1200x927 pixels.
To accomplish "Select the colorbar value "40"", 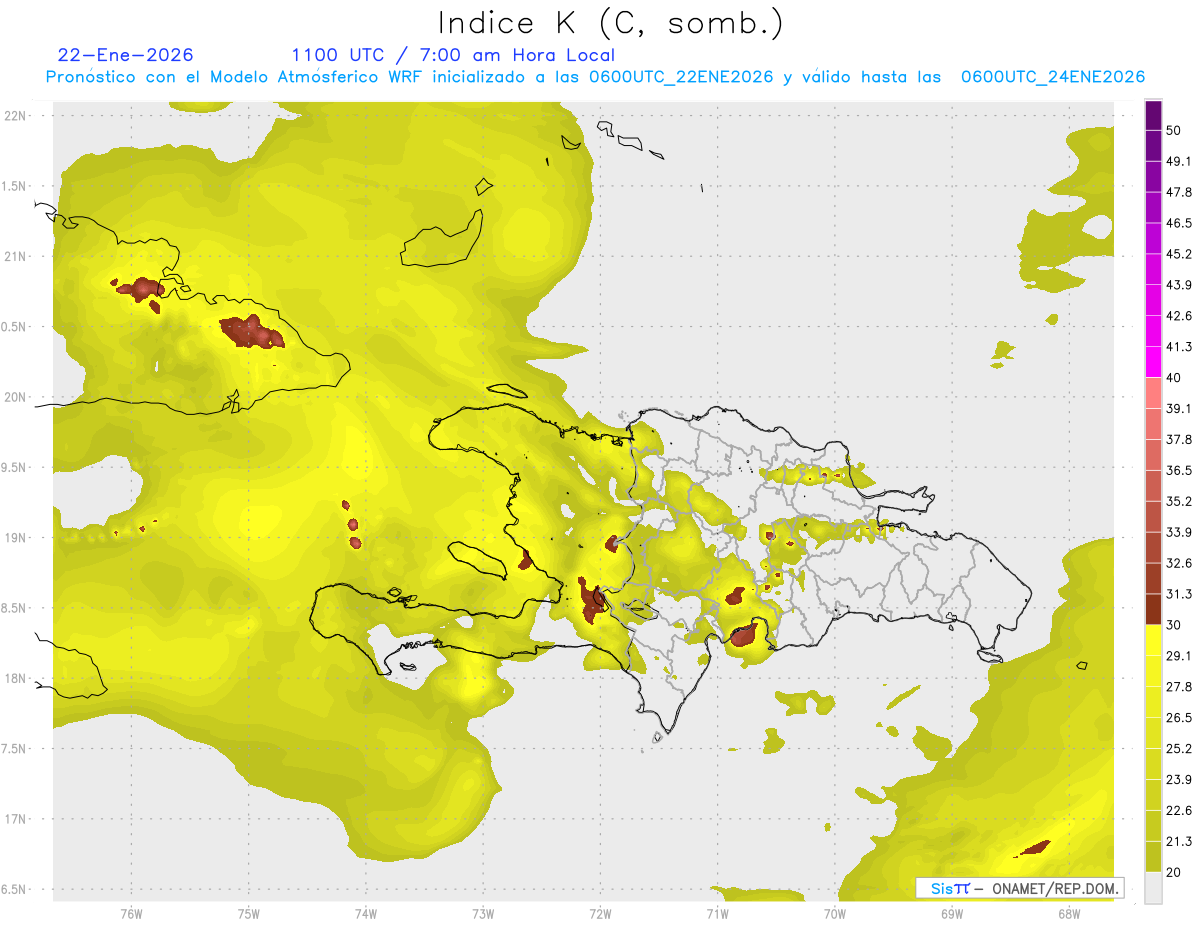I will (1174, 377).
